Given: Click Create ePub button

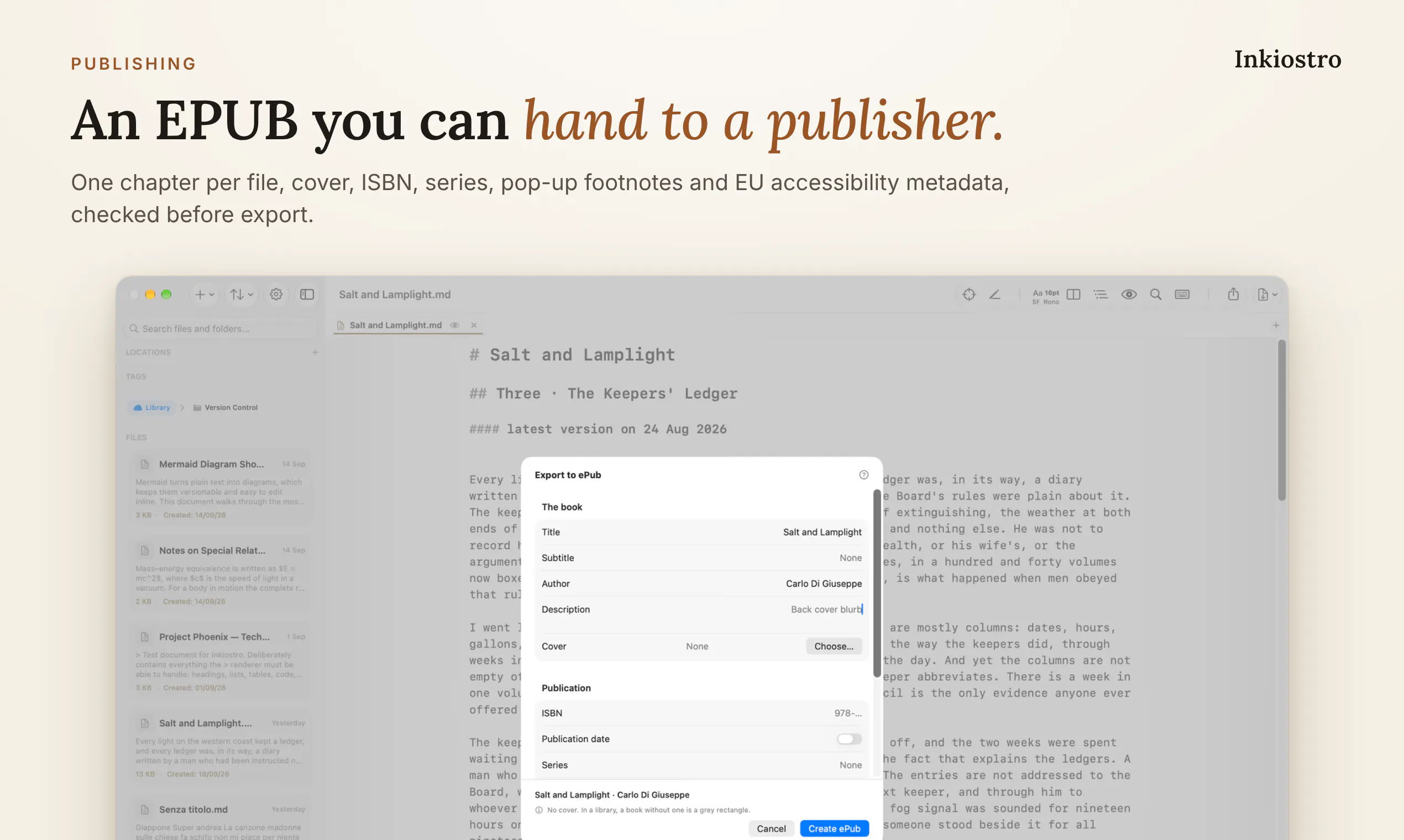Looking at the screenshot, I should click(x=834, y=829).
